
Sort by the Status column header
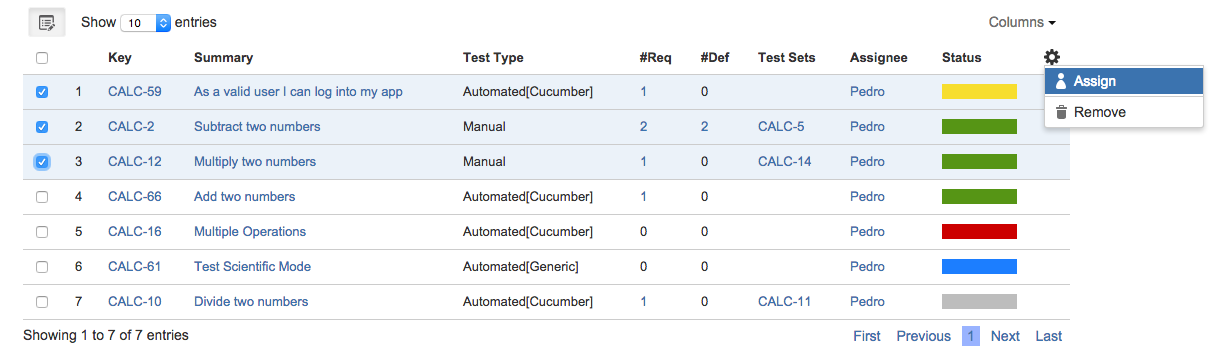(962, 58)
